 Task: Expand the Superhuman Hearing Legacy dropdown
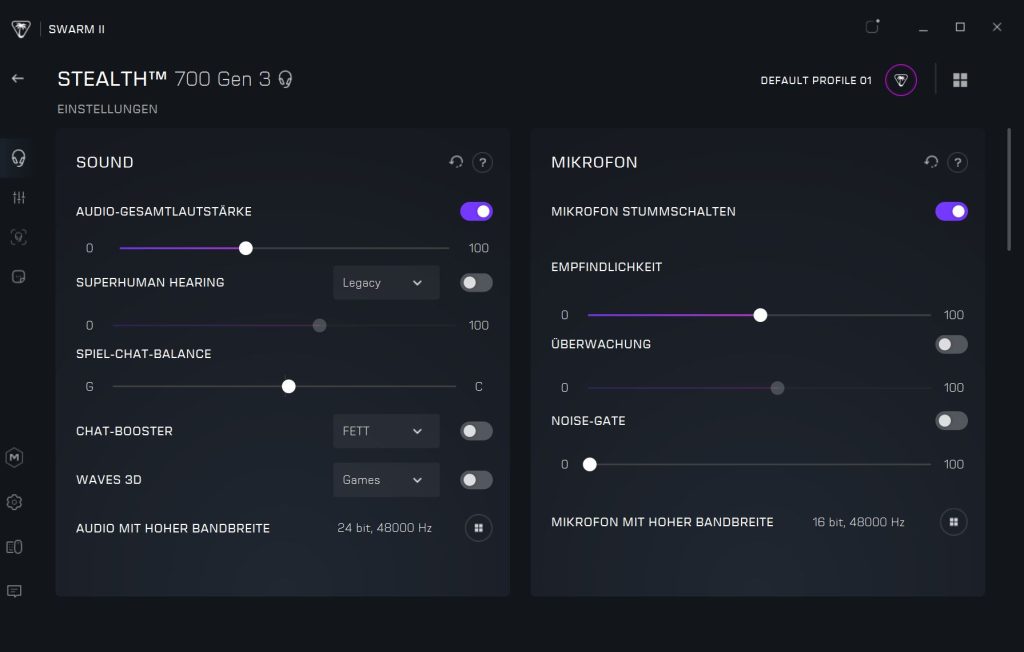click(x=385, y=283)
